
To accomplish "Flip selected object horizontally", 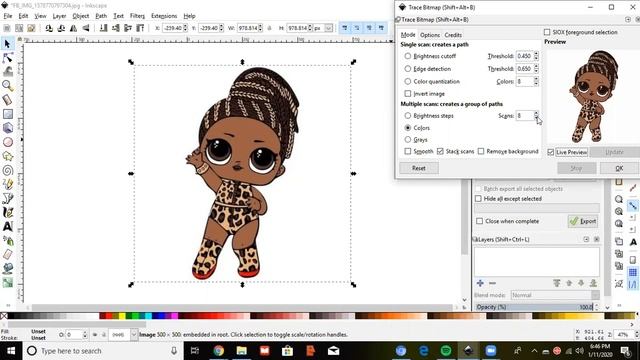I will [73, 28].
